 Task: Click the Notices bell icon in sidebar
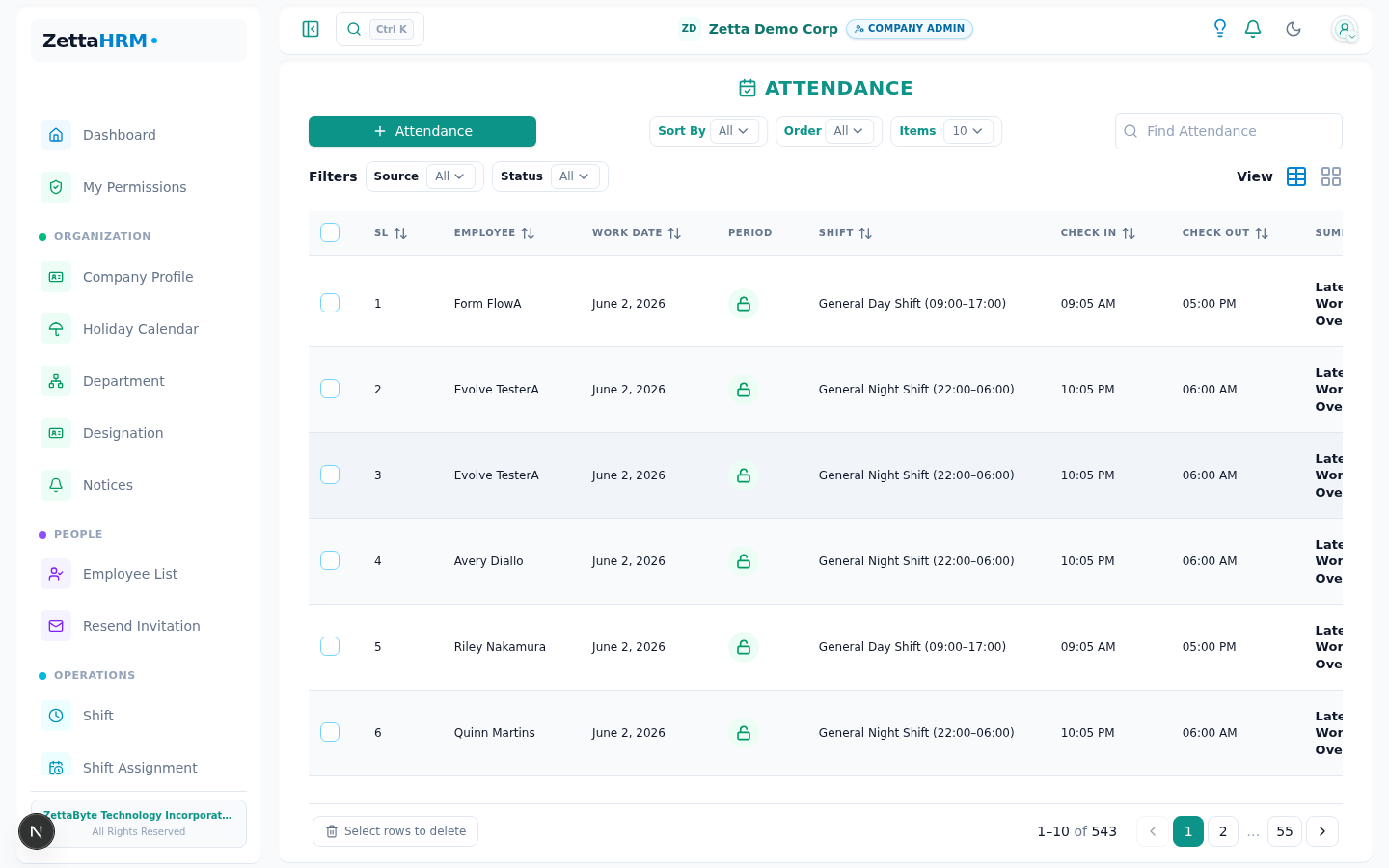pyautogui.click(x=56, y=485)
